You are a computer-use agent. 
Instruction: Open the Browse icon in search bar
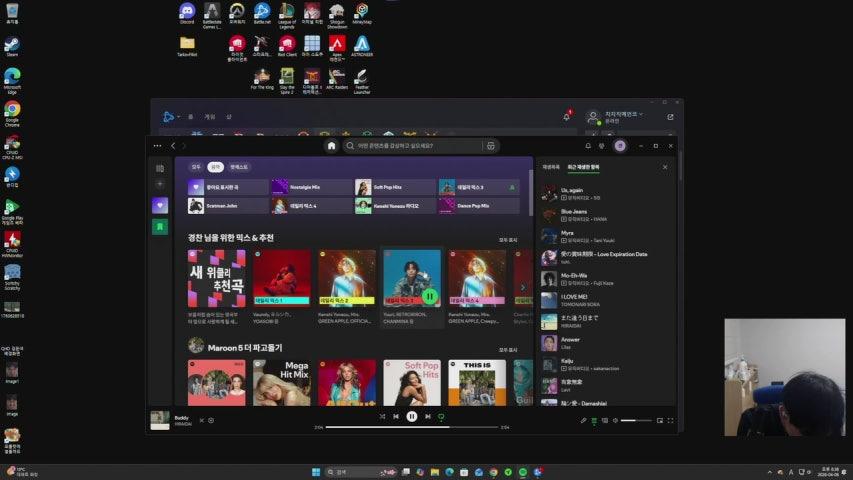click(491, 146)
